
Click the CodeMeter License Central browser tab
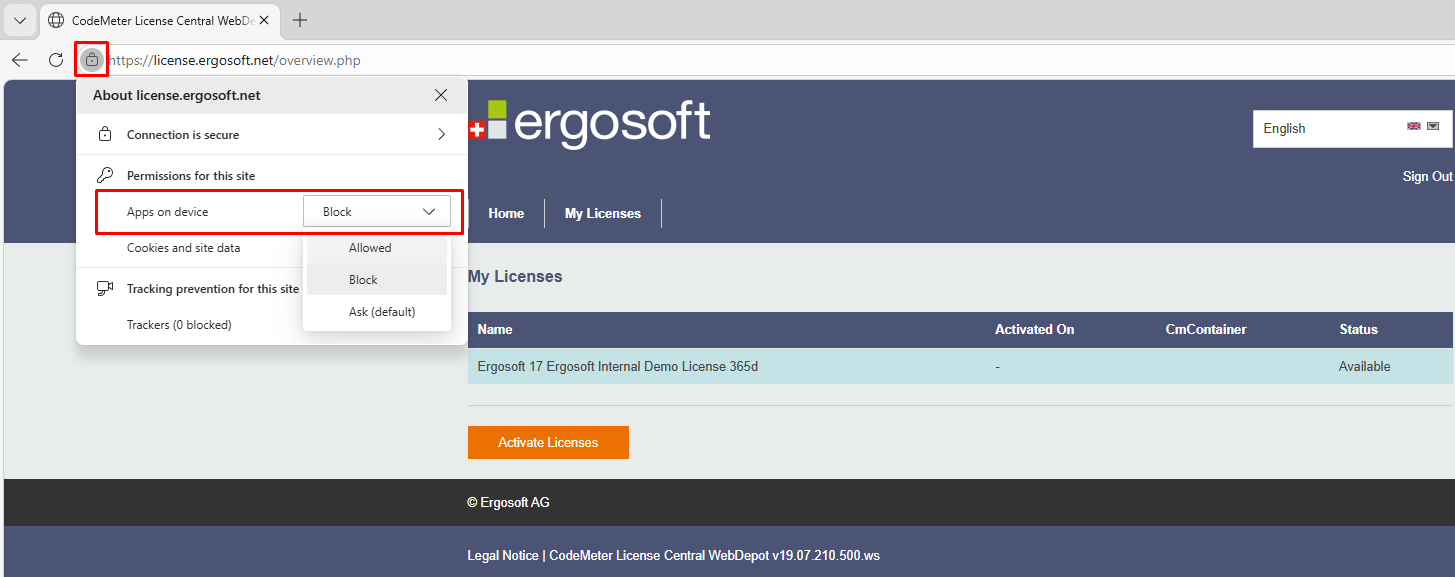[160, 20]
